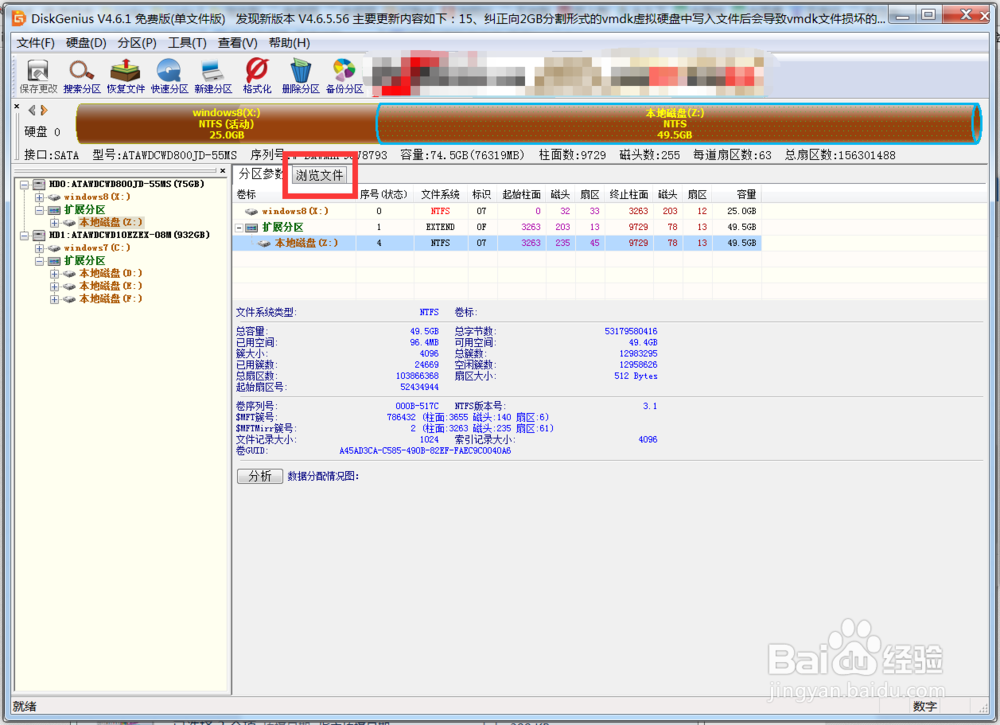Expand 本地磁盘(Z:) node in the tree
Image resolution: width=1000 pixels, height=725 pixels.
(55, 223)
